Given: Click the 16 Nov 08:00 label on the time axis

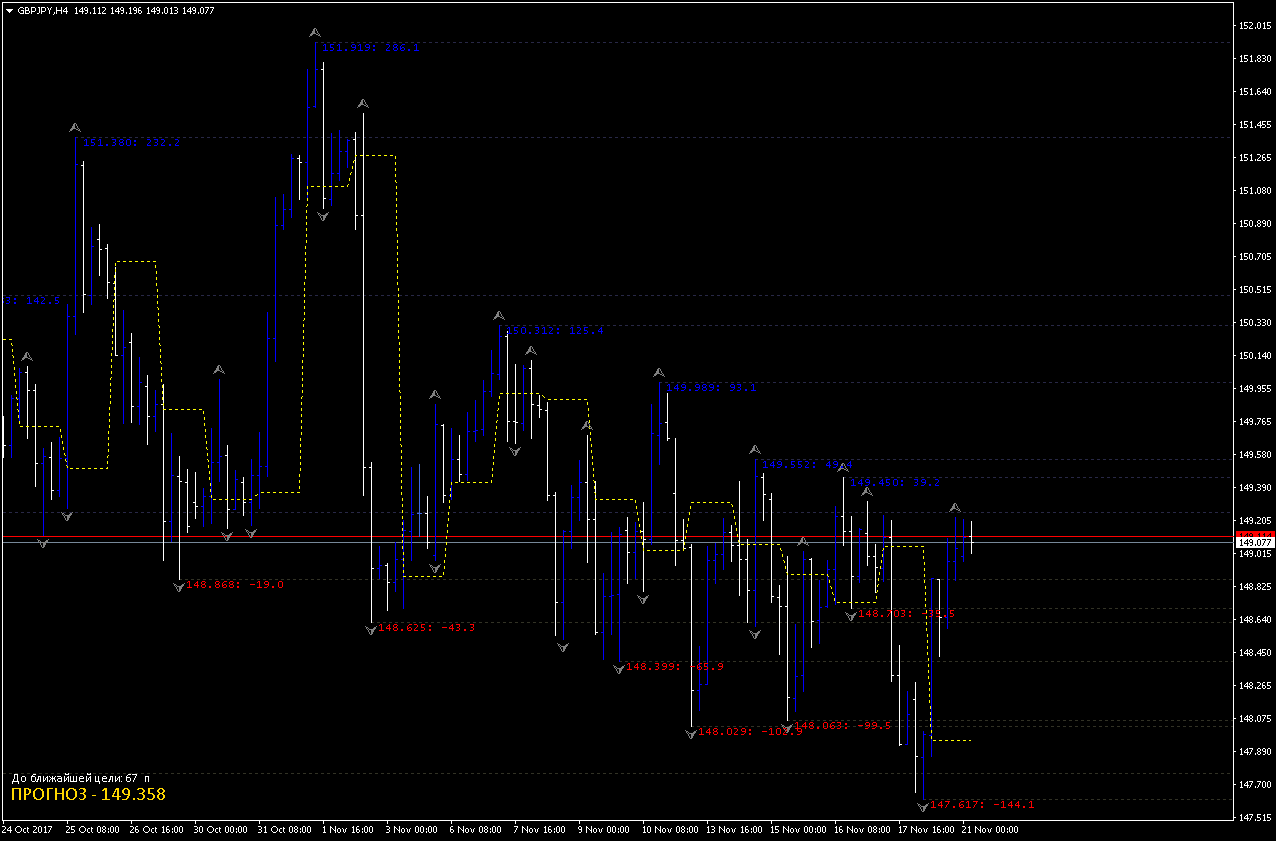Looking at the screenshot, I should pos(862,830).
